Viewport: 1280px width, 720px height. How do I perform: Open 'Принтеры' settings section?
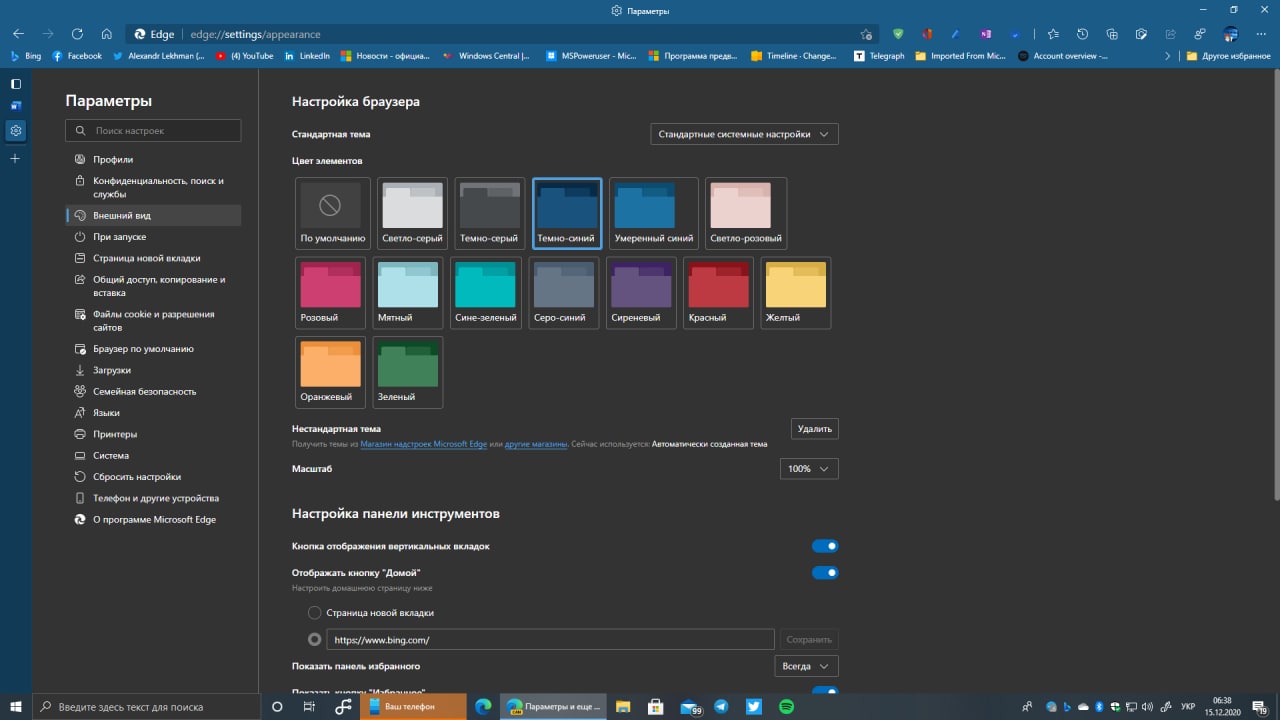click(x=153, y=434)
